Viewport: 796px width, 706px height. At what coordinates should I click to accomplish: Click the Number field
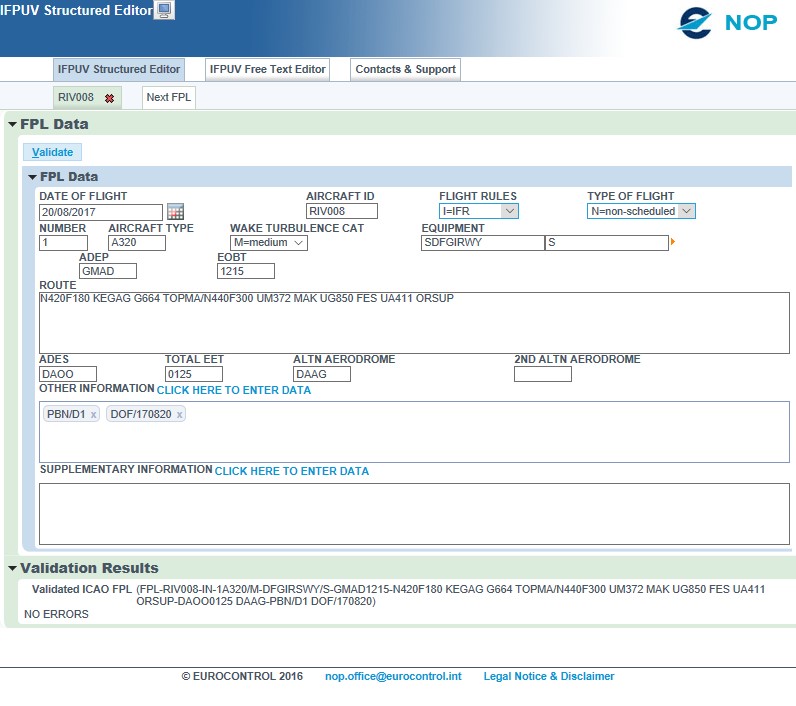63,243
